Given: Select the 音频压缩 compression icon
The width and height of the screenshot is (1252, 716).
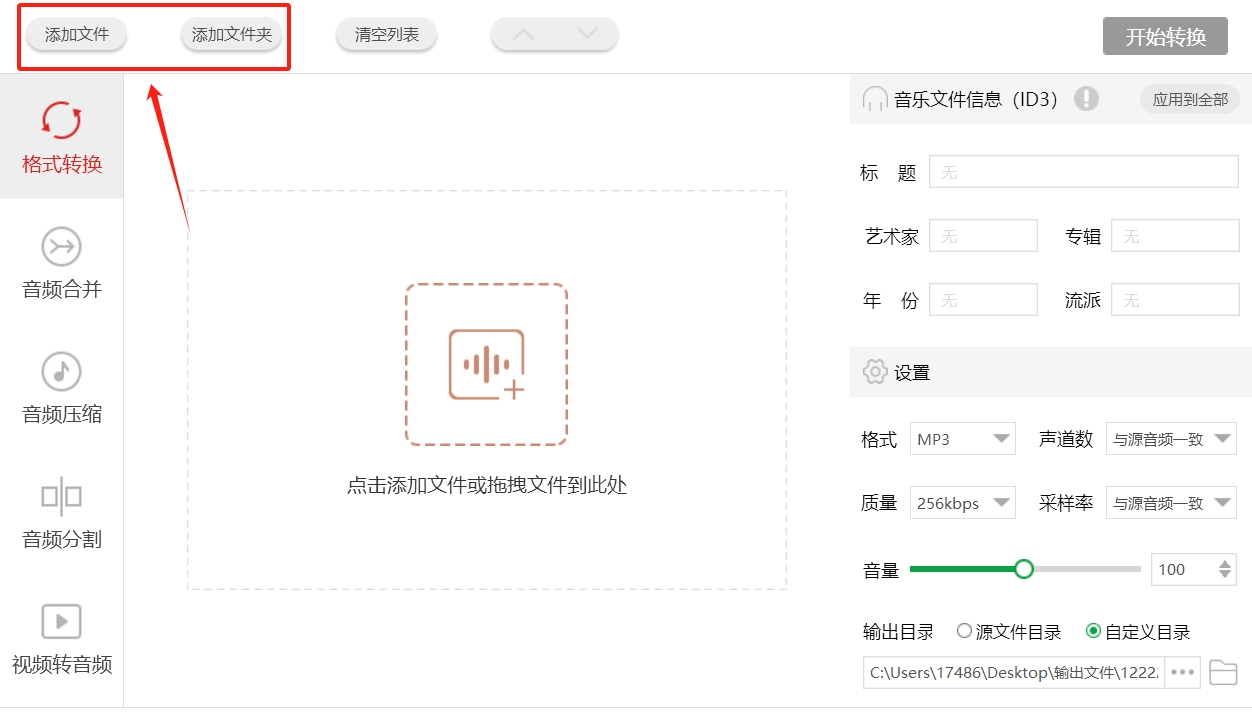Looking at the screenshot, I should pos(61,372).
